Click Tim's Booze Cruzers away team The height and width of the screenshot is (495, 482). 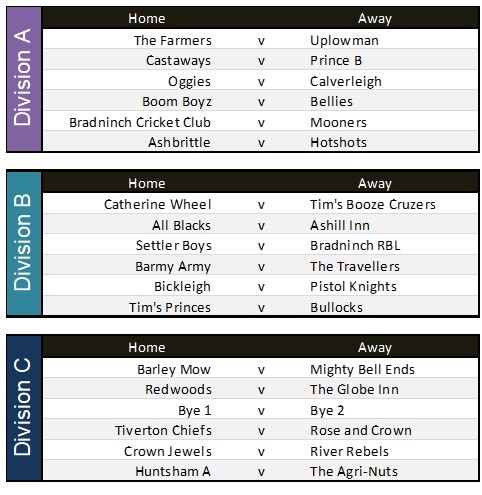pyautogui.click(x=373, y=204)
